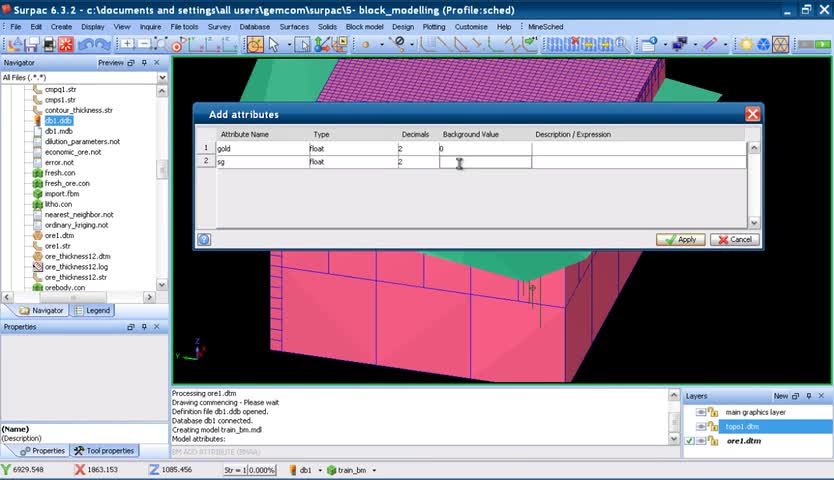Click the highlighted orbit view mode icon

[255, 45]
